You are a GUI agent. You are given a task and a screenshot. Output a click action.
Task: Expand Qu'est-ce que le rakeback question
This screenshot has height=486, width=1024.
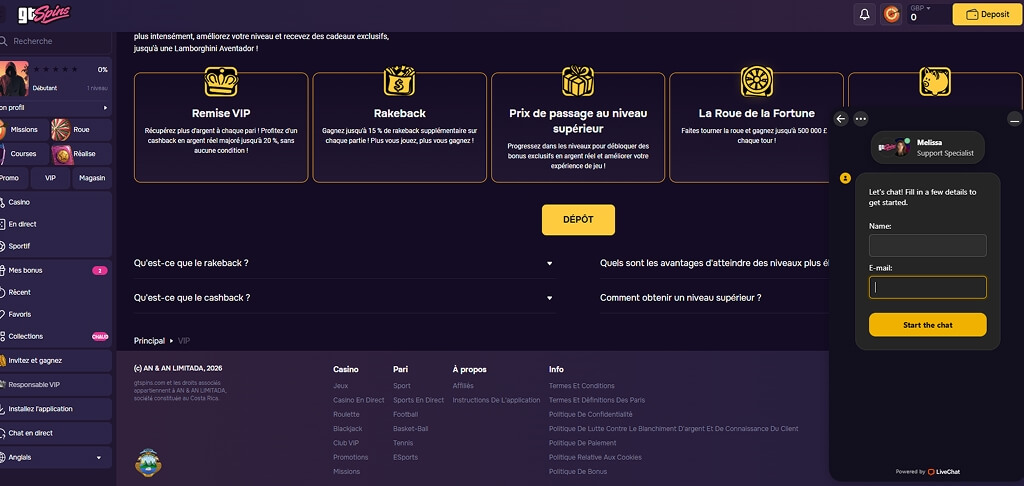coord(345,263)
